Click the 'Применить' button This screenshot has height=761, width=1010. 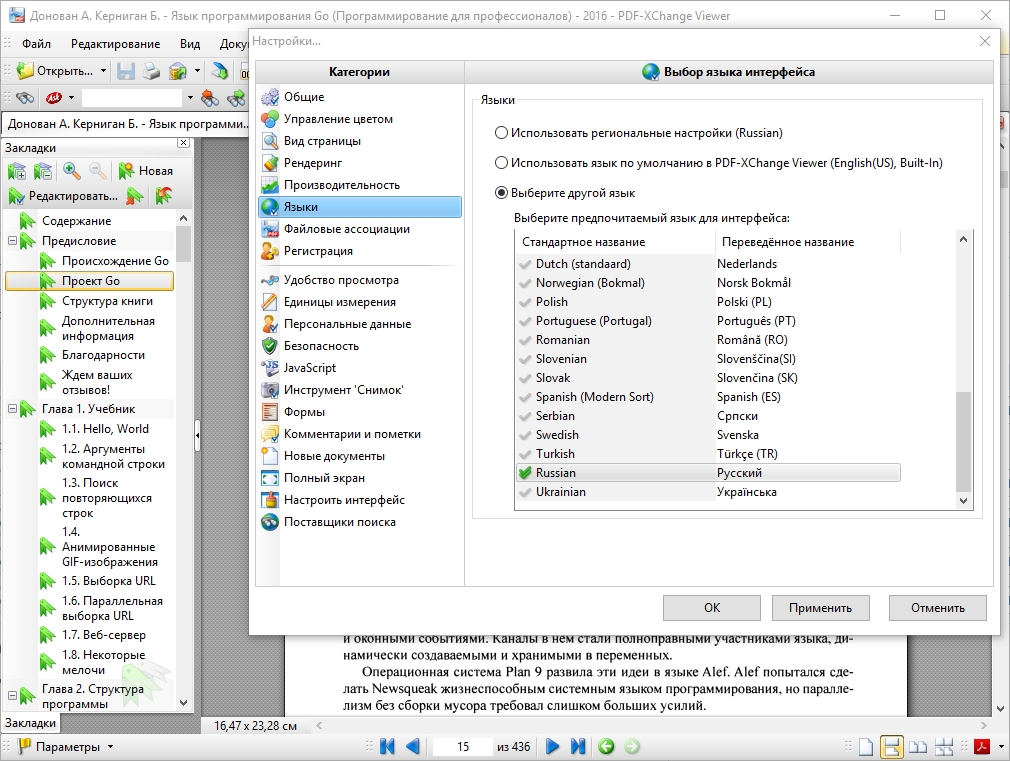tap(821, 608)
